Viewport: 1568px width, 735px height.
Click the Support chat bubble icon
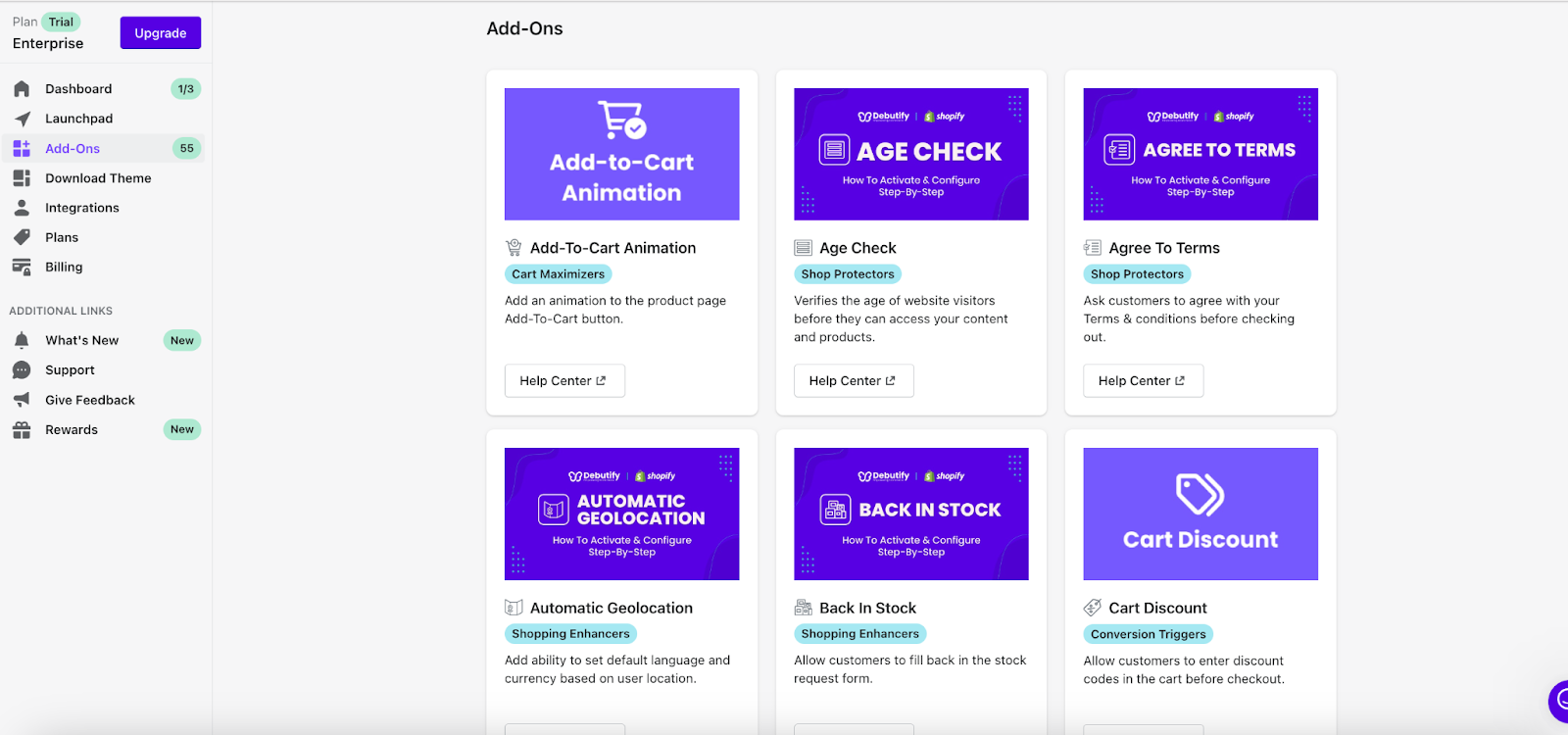[x=22, y=370]
